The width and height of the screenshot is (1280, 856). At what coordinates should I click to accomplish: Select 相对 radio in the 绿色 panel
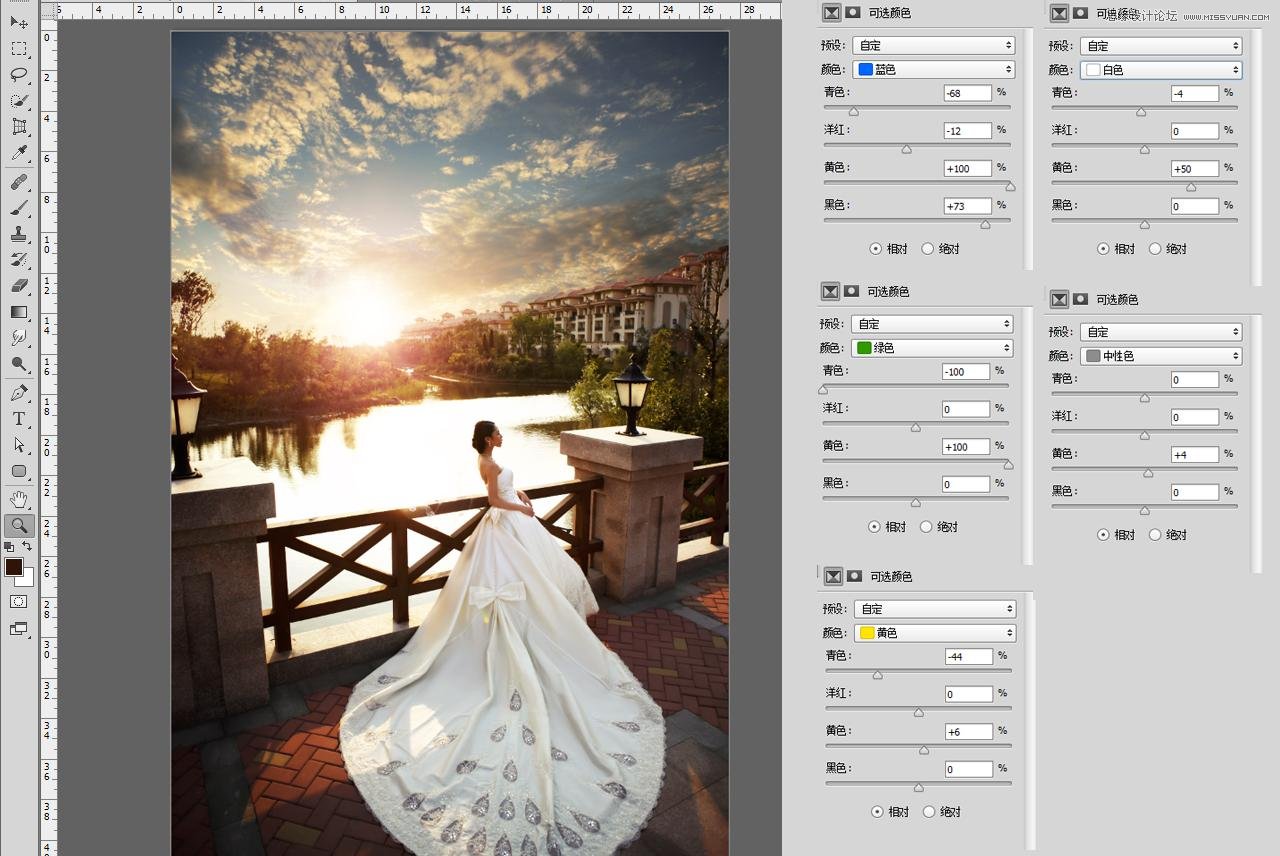(x=874, y=527)
